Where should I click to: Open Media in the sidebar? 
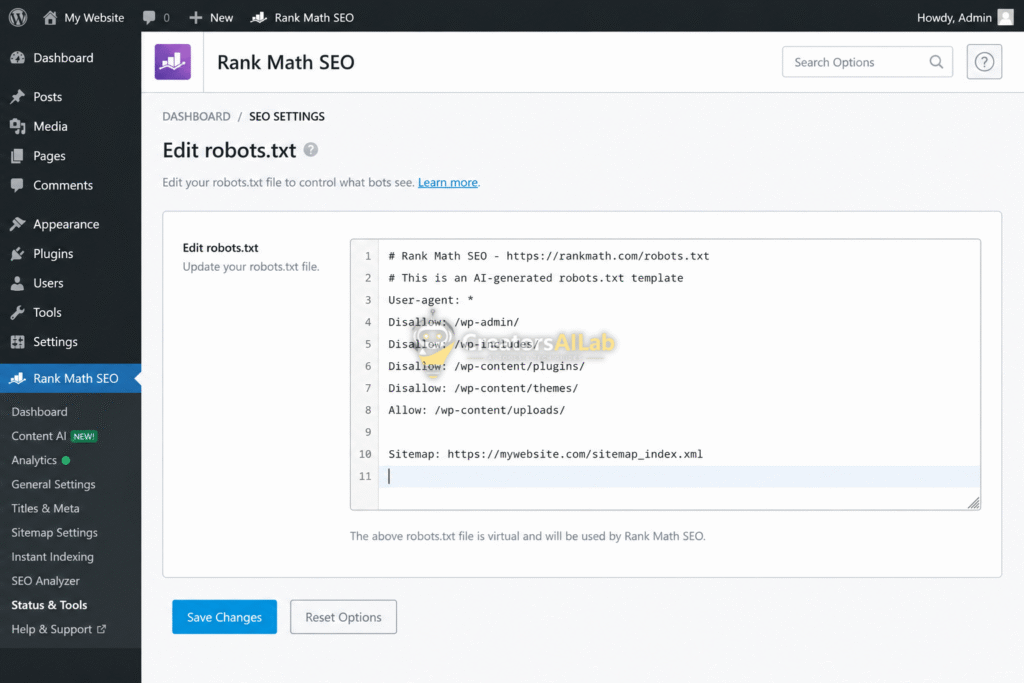point(50,126)
